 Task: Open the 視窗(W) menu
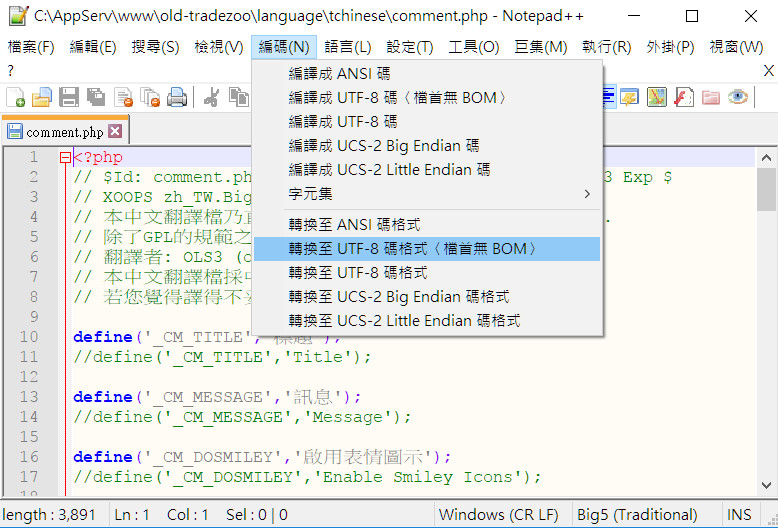coord(736,47)
